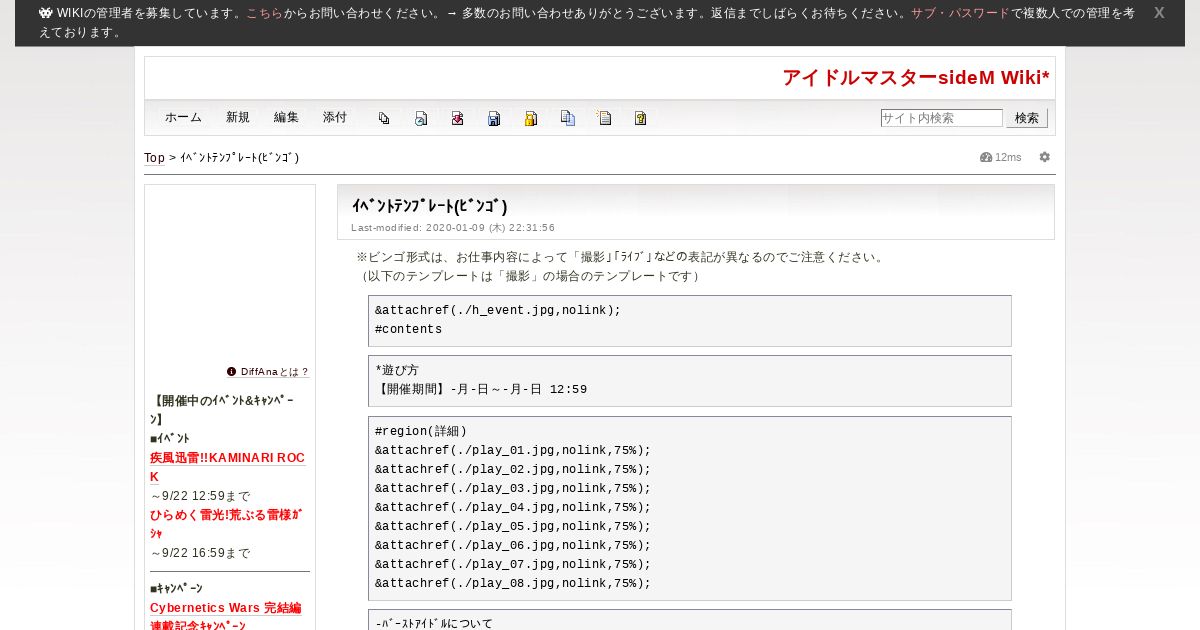Focus the サイト内検索 search field
This screenshot has width=1200, height=630.
pyautogui.click(x=942, y=118)
